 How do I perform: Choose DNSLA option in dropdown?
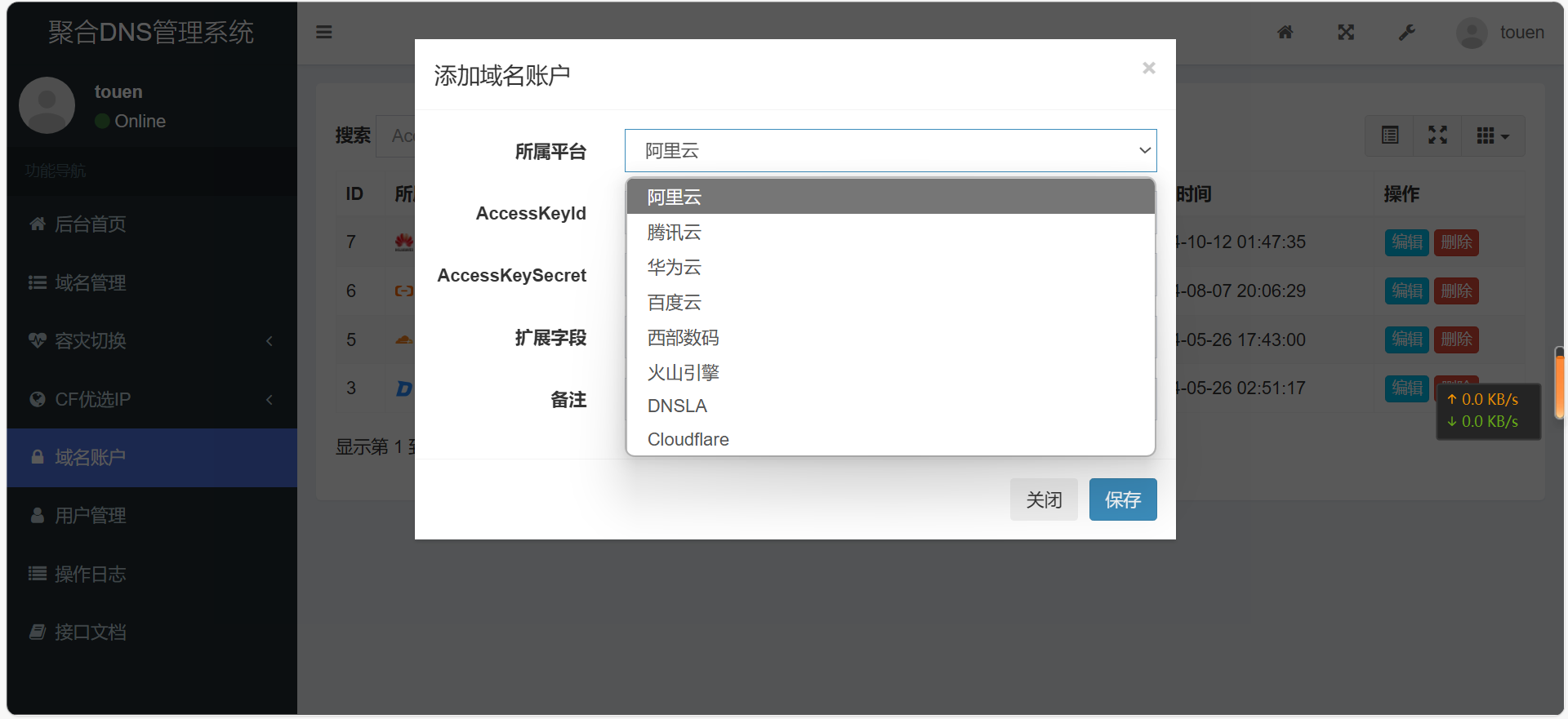[x=677, y=406]
